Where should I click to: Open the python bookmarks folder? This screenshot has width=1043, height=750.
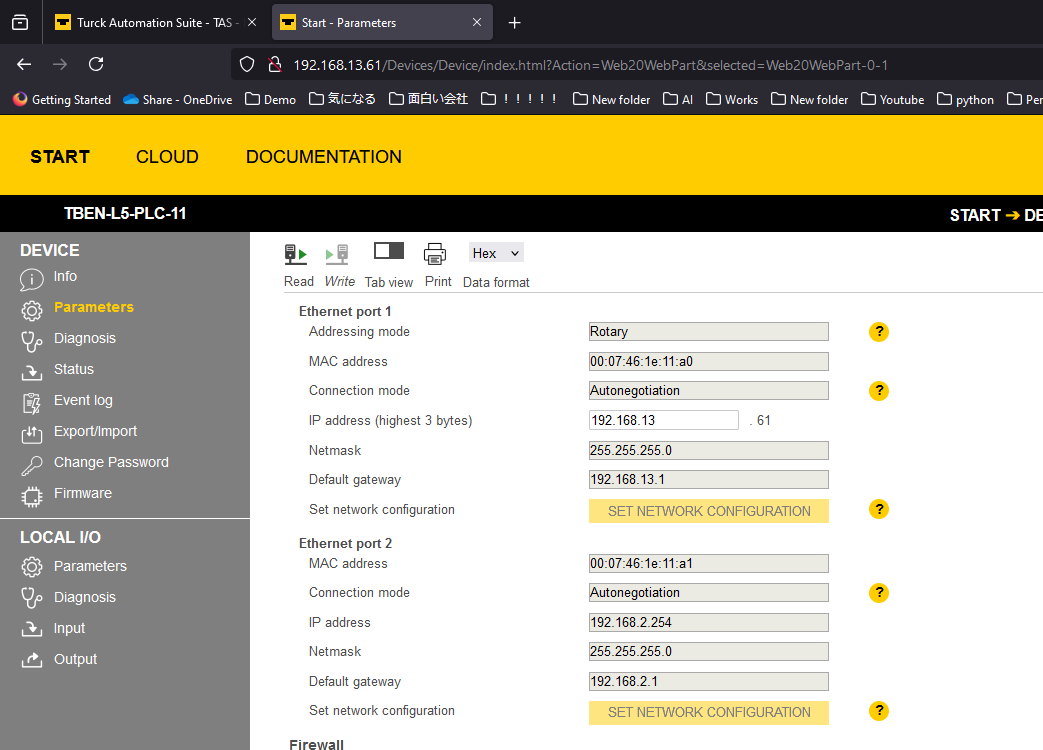(965, 100)
